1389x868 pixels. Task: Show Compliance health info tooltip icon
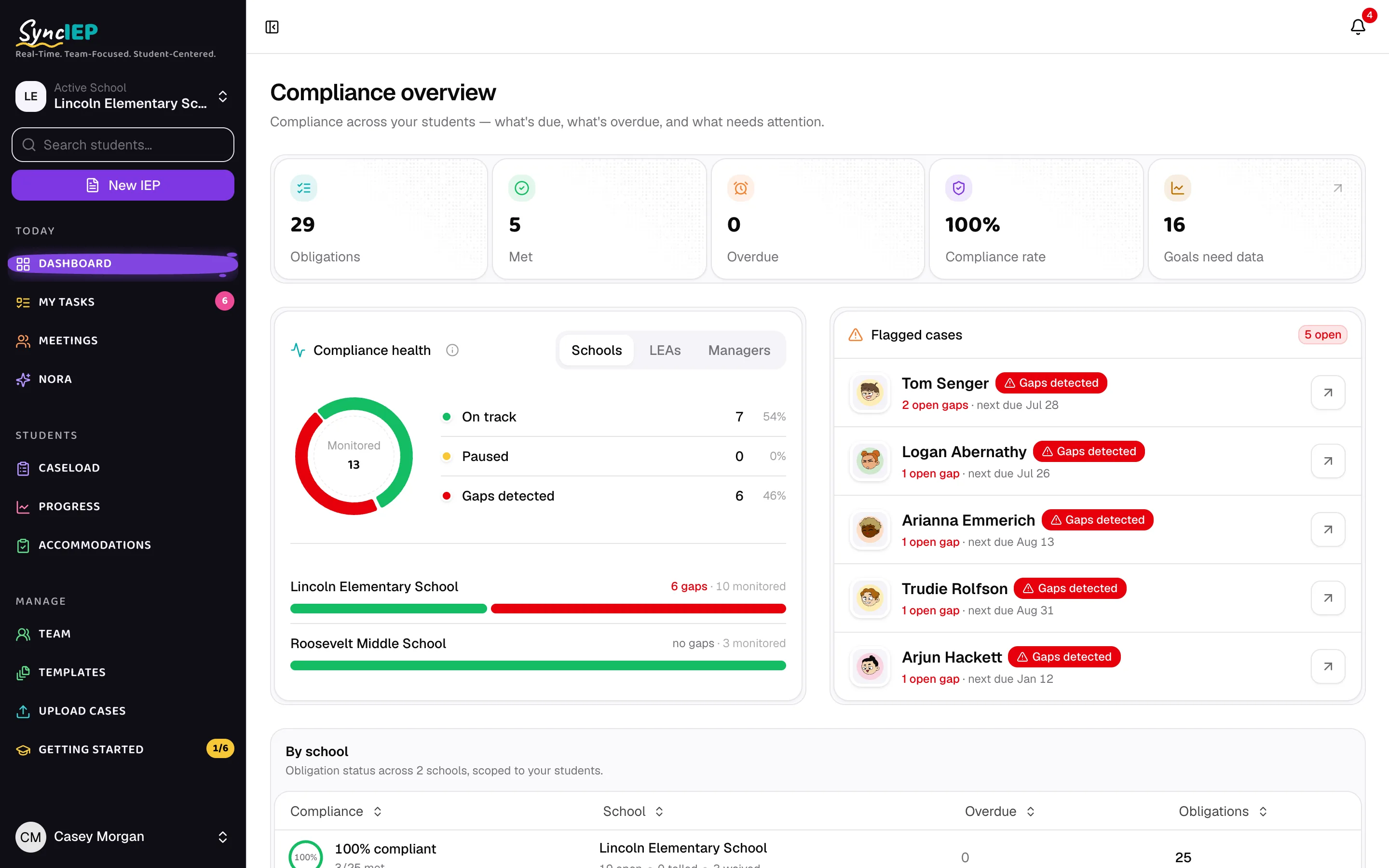point(452,350)
